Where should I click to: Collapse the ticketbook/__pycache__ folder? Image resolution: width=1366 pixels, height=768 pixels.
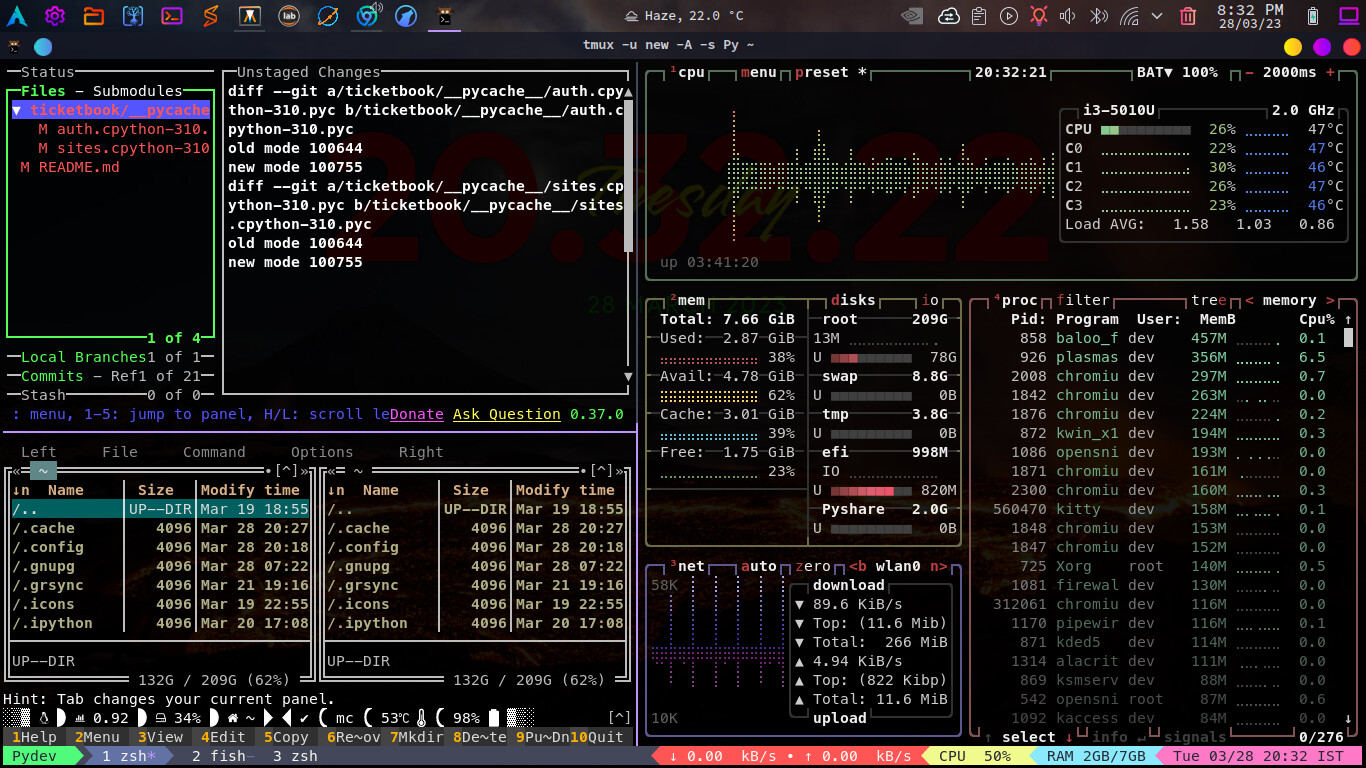(111, 110)
